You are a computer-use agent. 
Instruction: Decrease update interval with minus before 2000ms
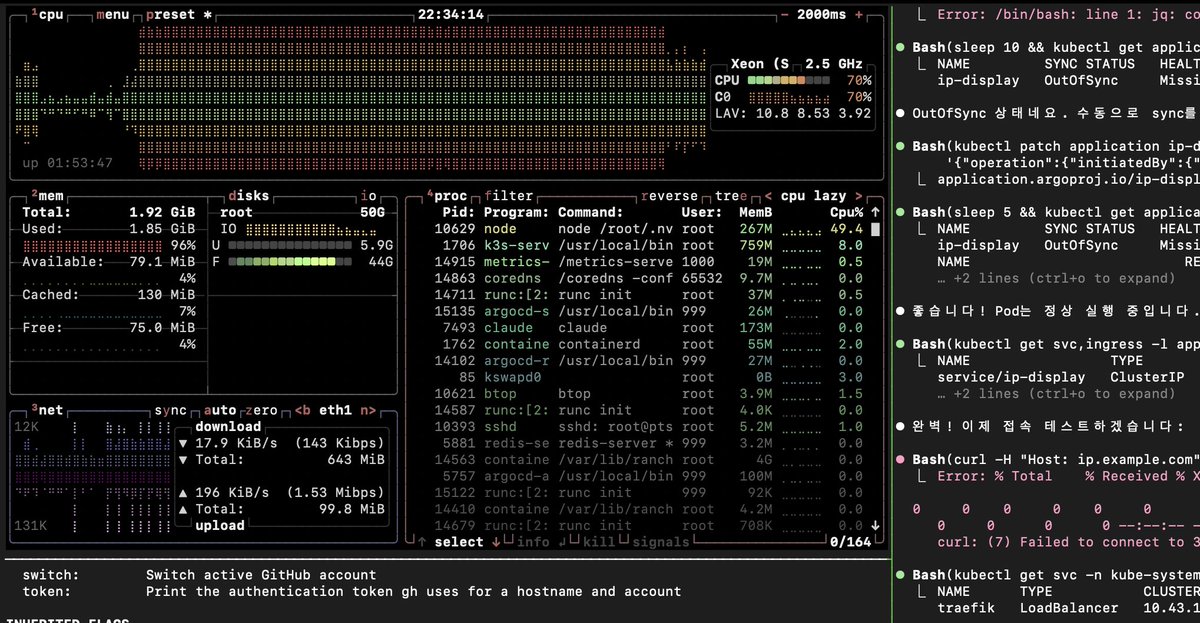(x=785, y=15)
